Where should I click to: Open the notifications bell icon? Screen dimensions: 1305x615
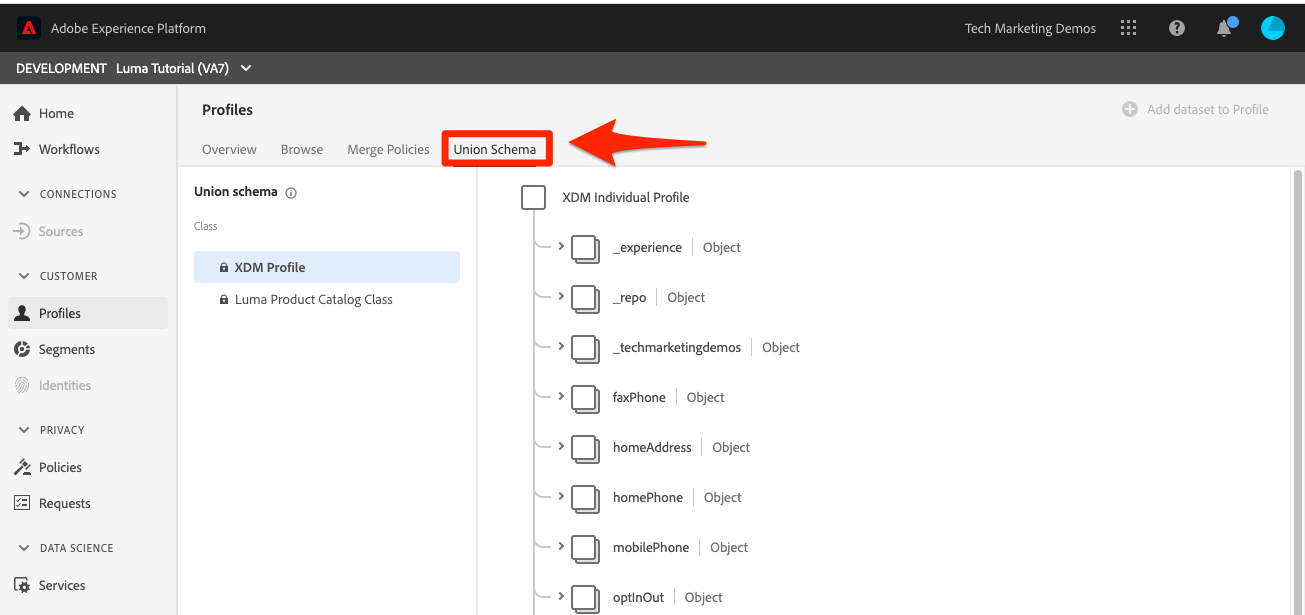(x=1224, y=28)
